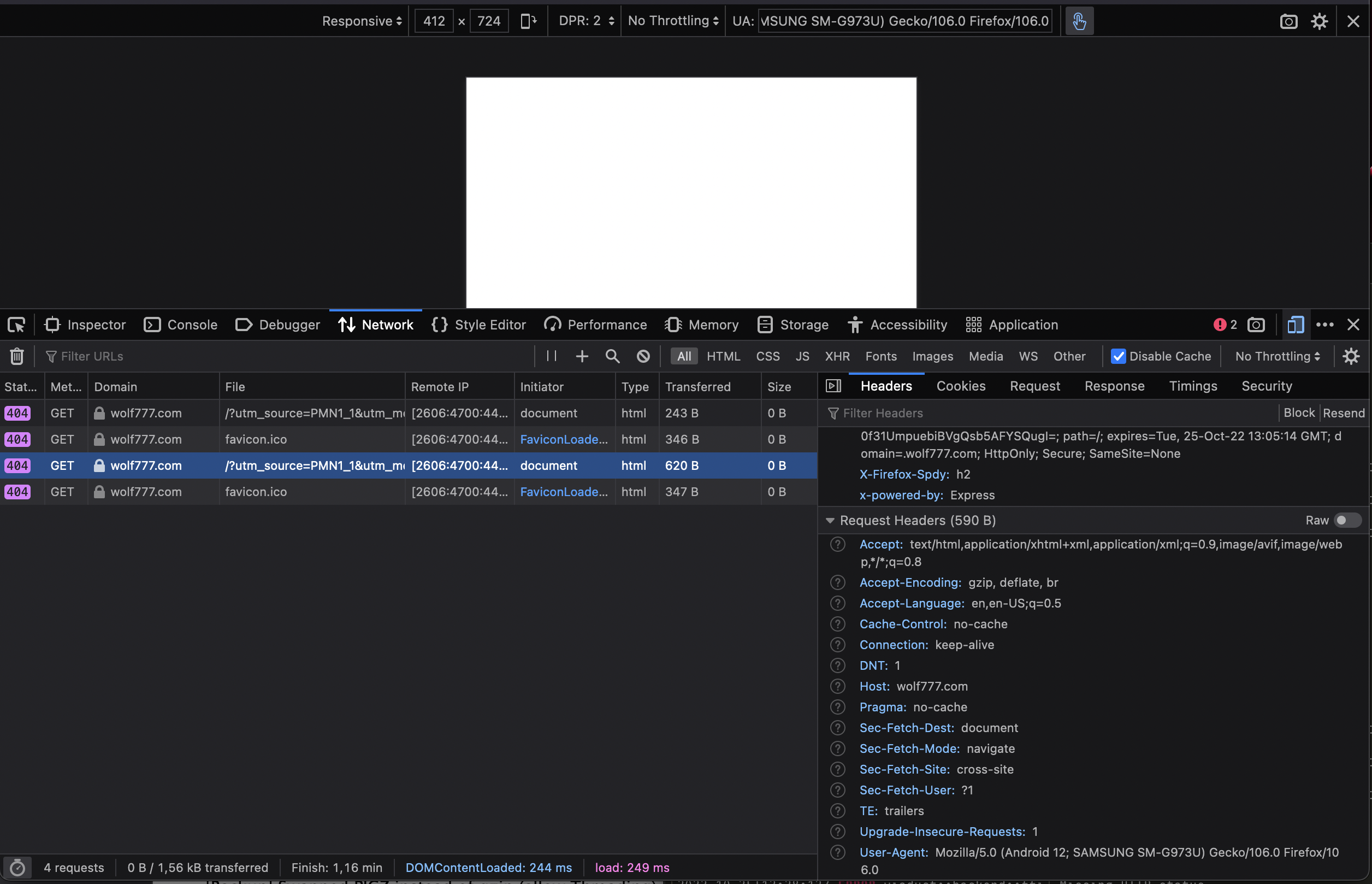Sort by the Transferred column header

(710, 387)
